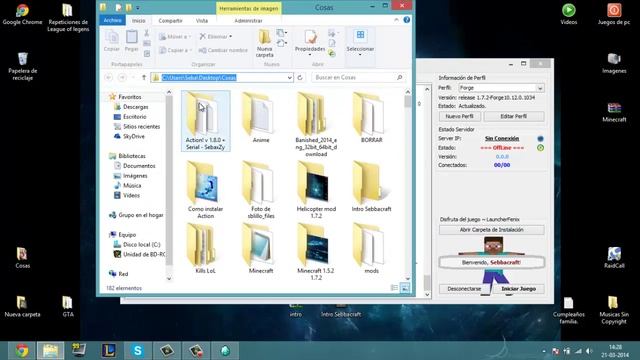
Task: Click the highlighted address bar path
Action: 199,78
